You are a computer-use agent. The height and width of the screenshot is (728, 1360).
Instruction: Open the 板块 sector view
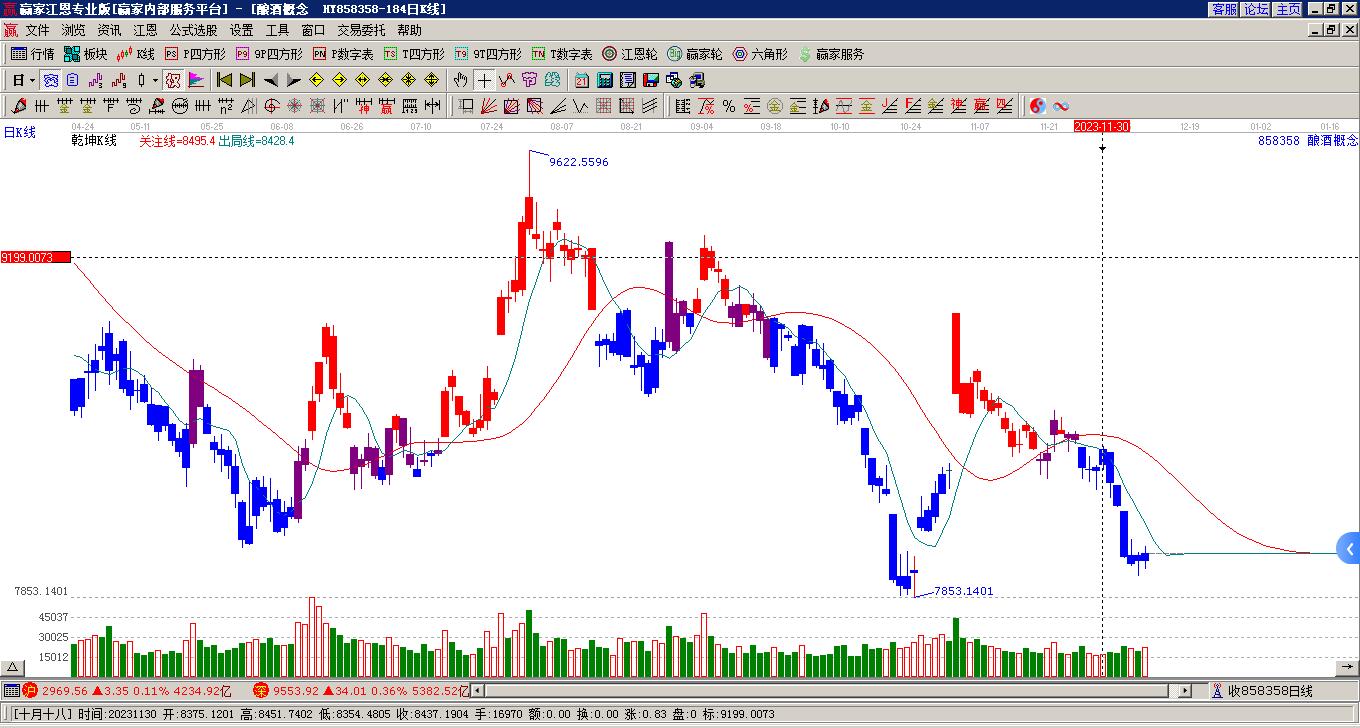pos(86,54)
